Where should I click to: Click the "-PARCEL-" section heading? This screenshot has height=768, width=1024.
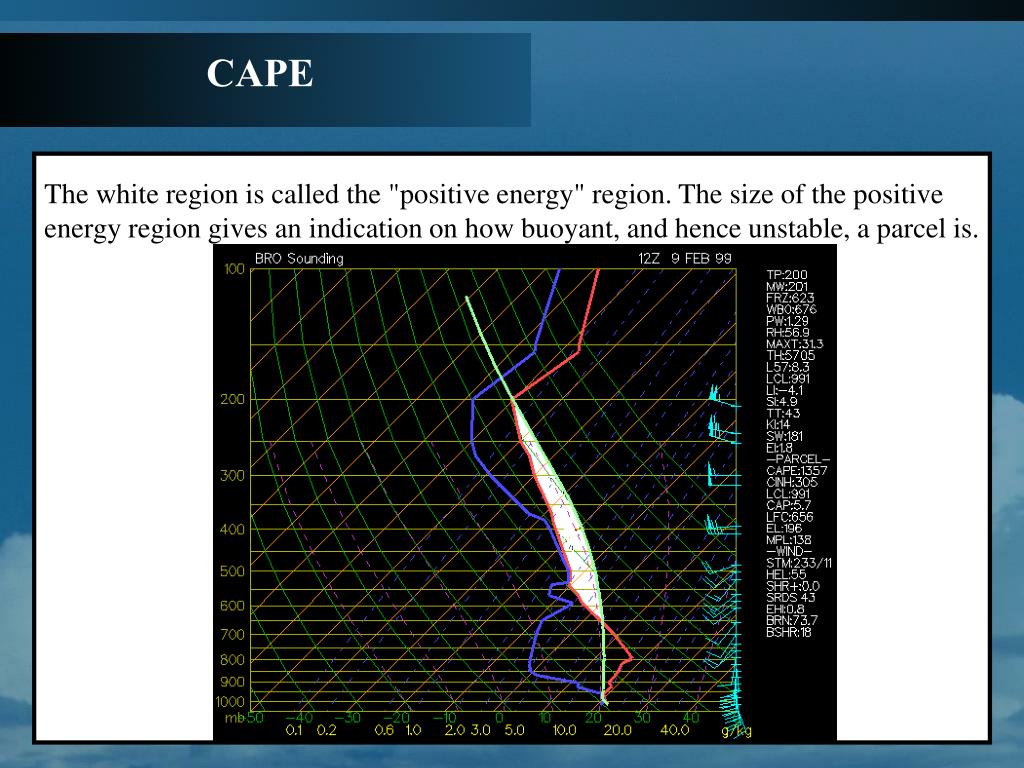click(798, 459)
